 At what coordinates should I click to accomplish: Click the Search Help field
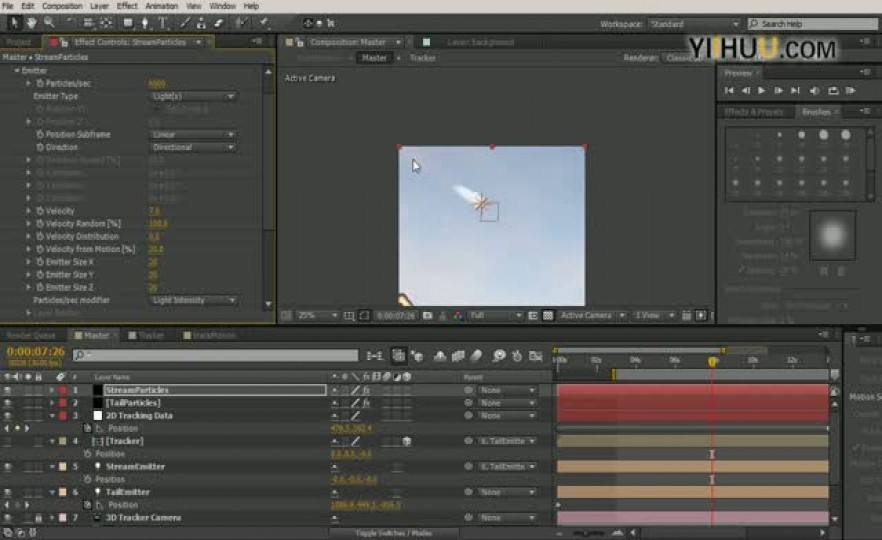(812, 24)
